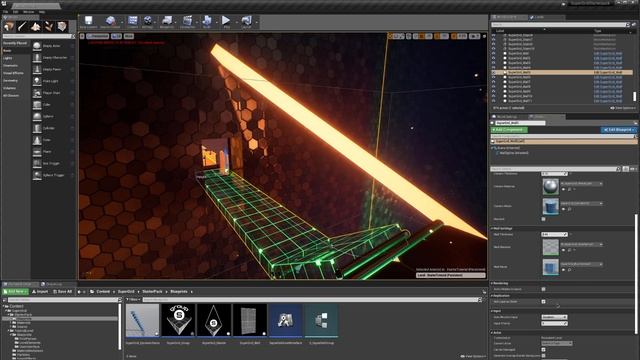Open the Help menu
640x360 pixels.
(x=42, y=12)
